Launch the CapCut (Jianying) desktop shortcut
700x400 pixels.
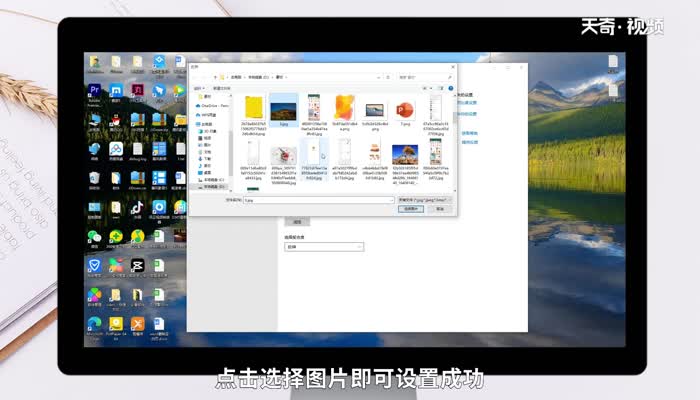click(x=137, y=266)
